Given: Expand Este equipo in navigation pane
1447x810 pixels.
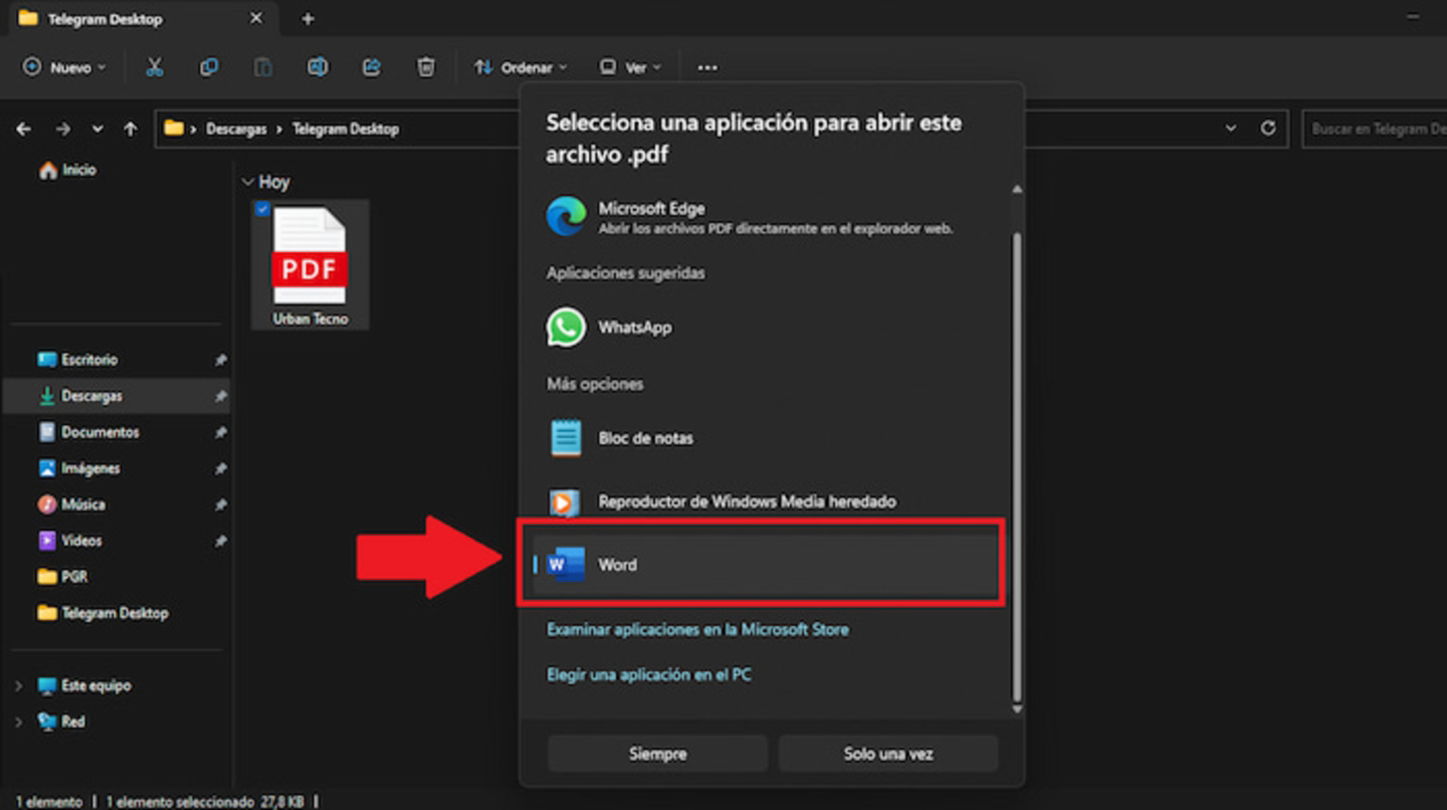Looking at the screenshot, I should click(x=18, y=686).
